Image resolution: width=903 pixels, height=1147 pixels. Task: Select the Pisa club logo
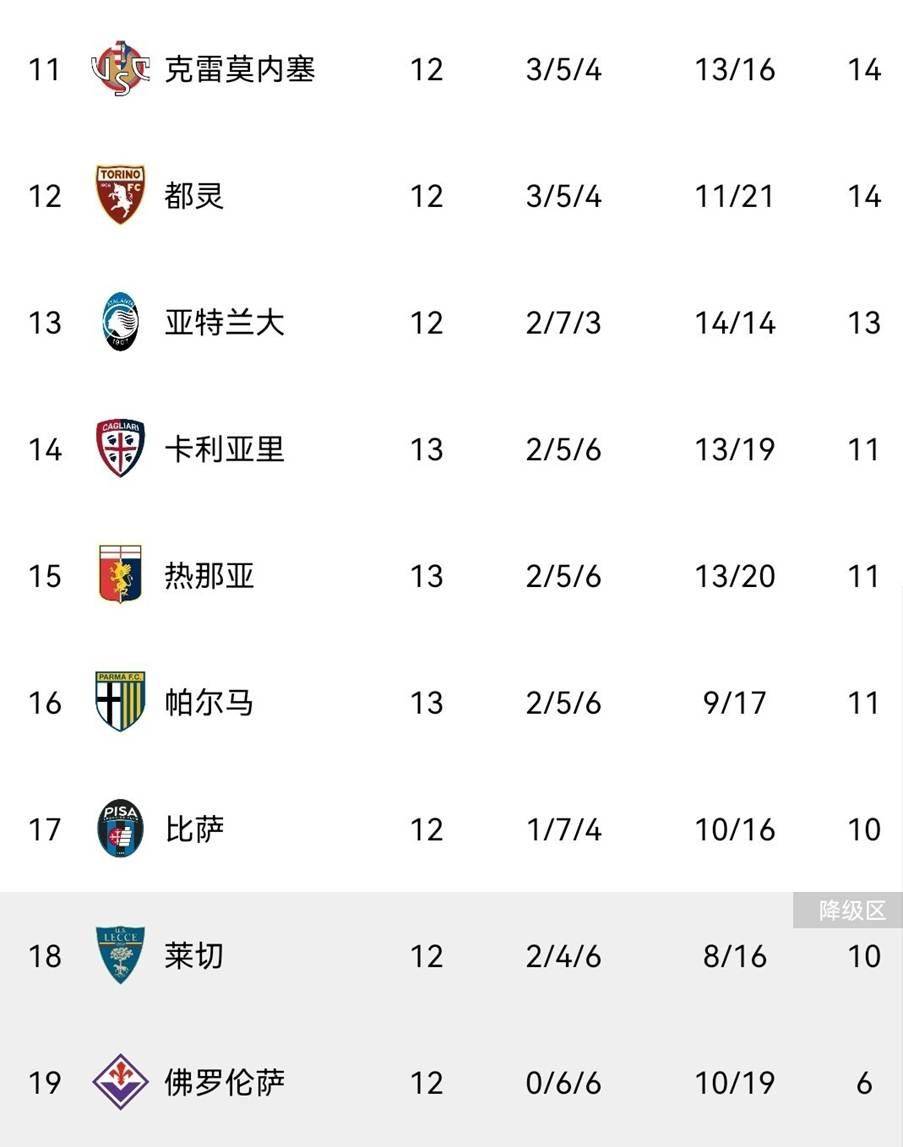(x=120, y=829)
